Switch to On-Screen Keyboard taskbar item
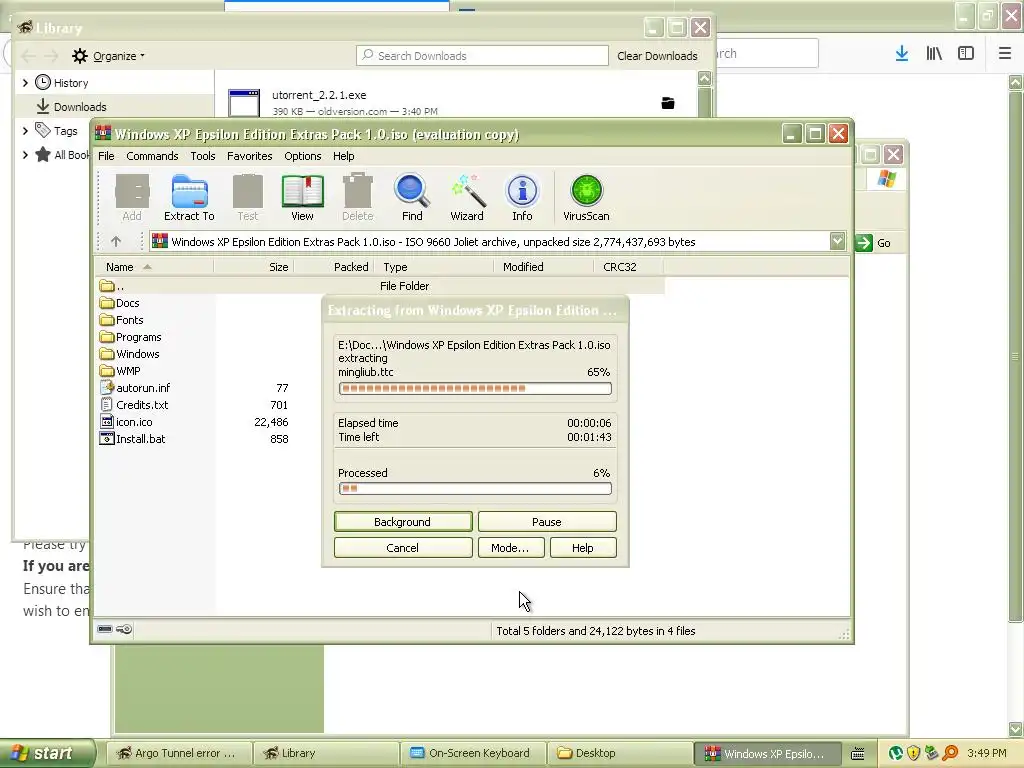 (x=472, y=753)
